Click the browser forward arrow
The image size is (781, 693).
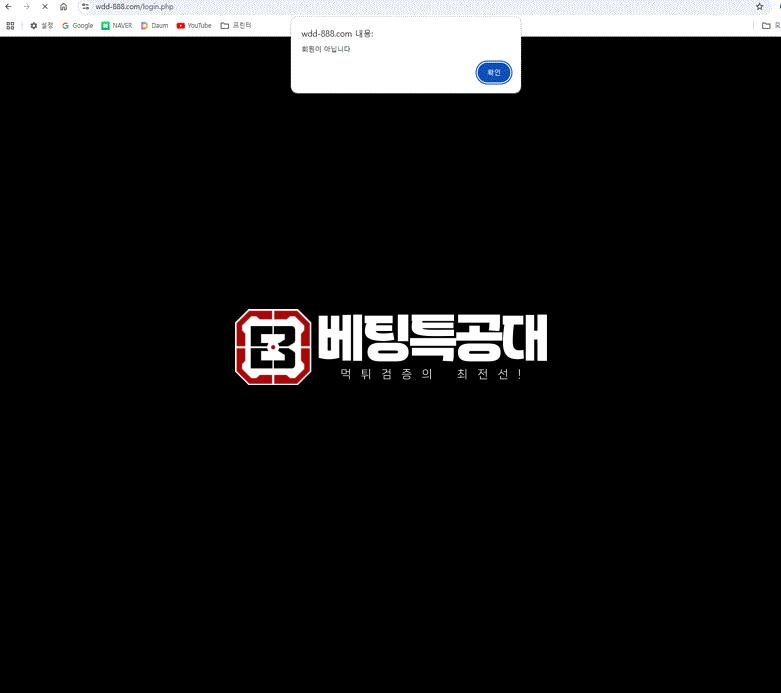[27, 6]
